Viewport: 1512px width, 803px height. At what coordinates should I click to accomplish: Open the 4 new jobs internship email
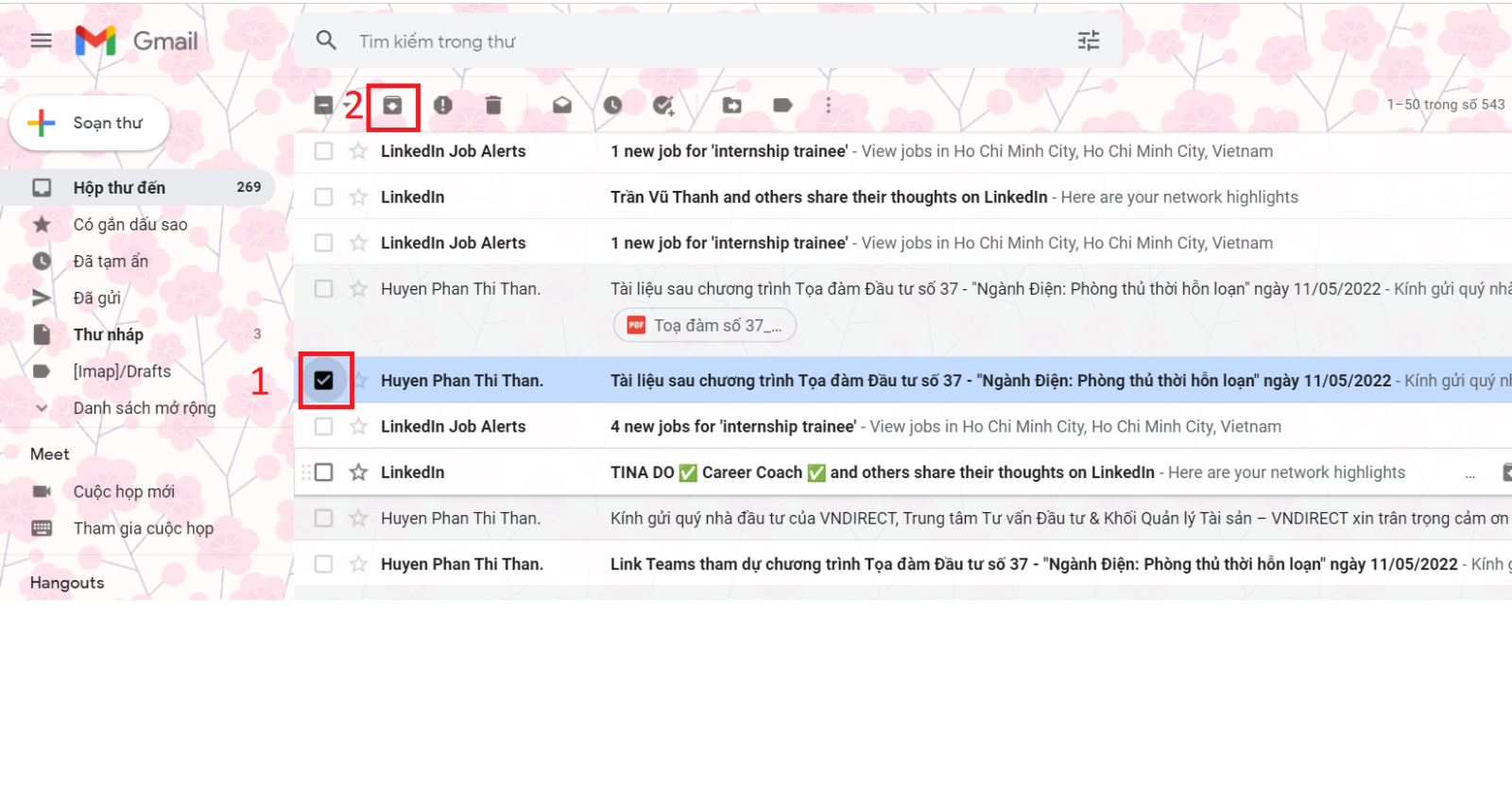point(902,426)
